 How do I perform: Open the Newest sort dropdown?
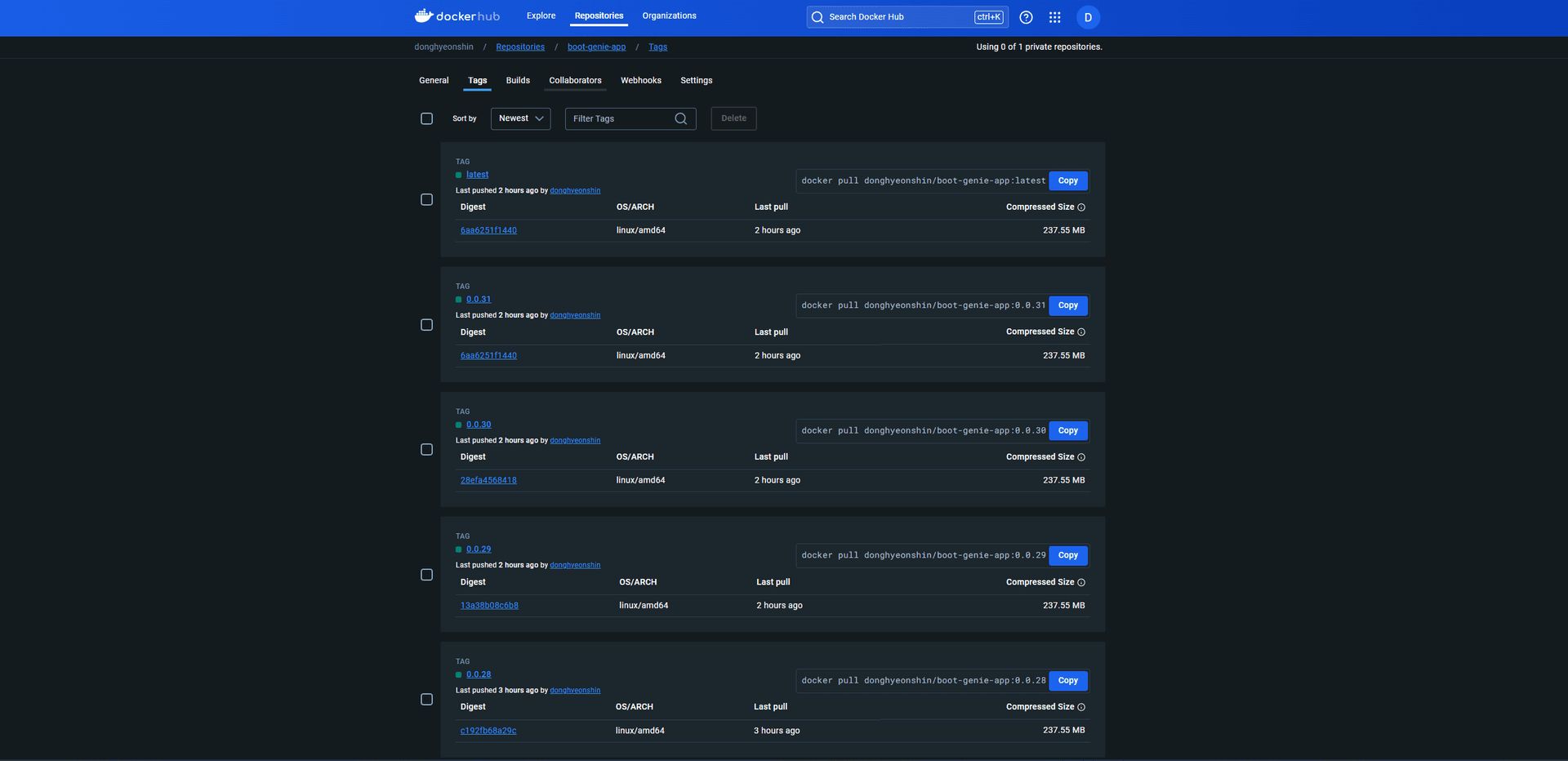[520, 118]
